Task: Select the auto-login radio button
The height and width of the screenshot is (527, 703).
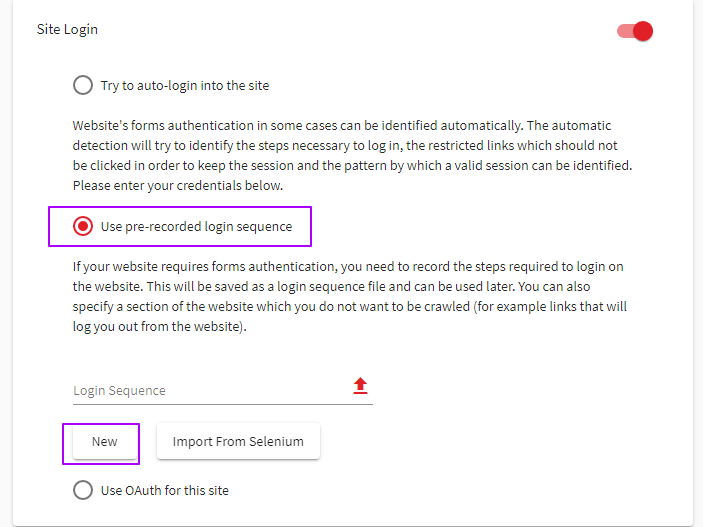Action: (x=83, y=85)
